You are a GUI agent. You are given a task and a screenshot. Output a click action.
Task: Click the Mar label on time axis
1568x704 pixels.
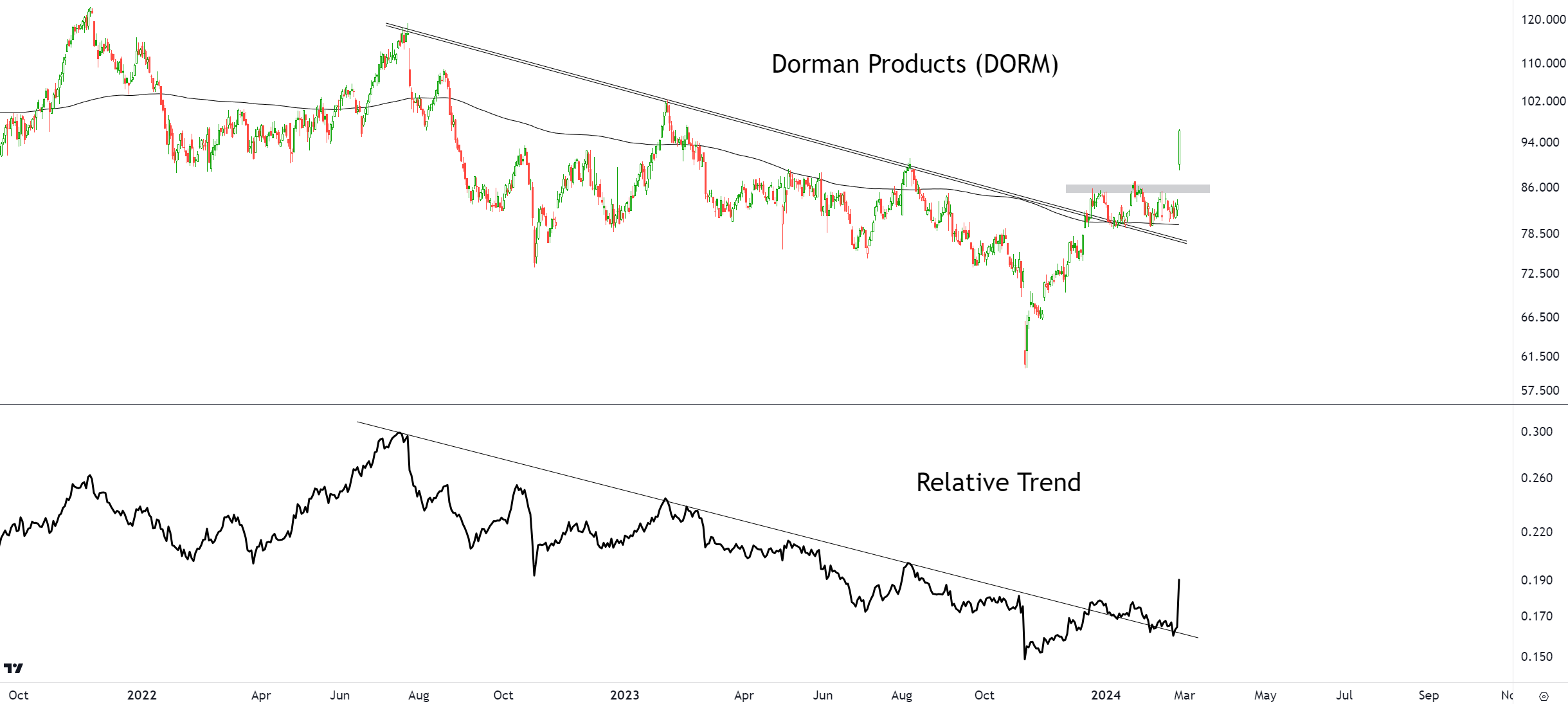pos(1185,695)
